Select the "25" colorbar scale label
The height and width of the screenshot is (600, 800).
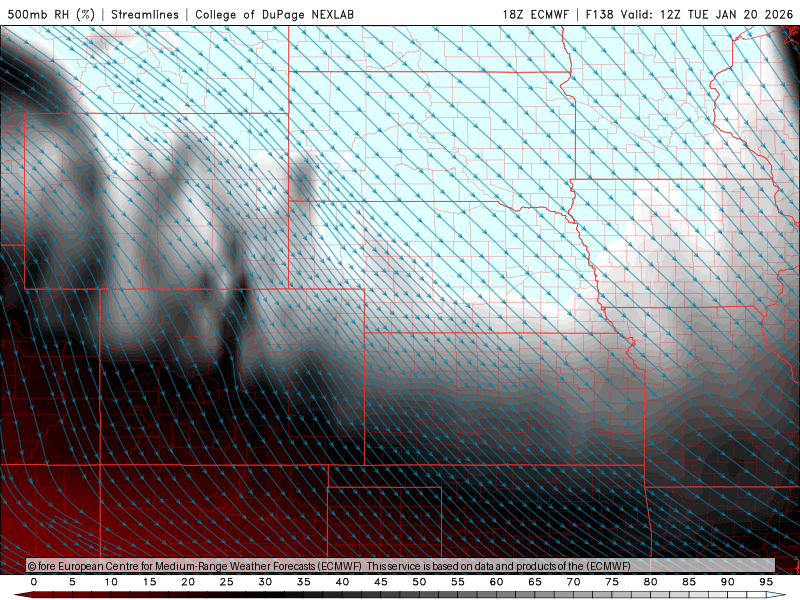click(227, 582)
